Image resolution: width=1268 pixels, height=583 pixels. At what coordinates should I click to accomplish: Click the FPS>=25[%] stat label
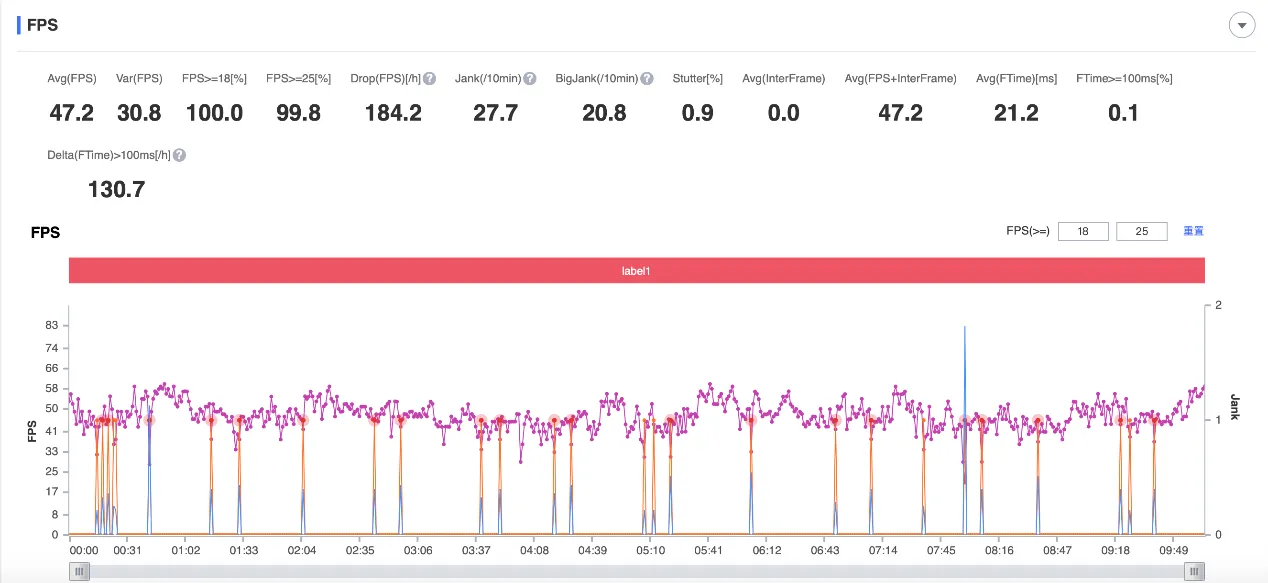point(298,79)
